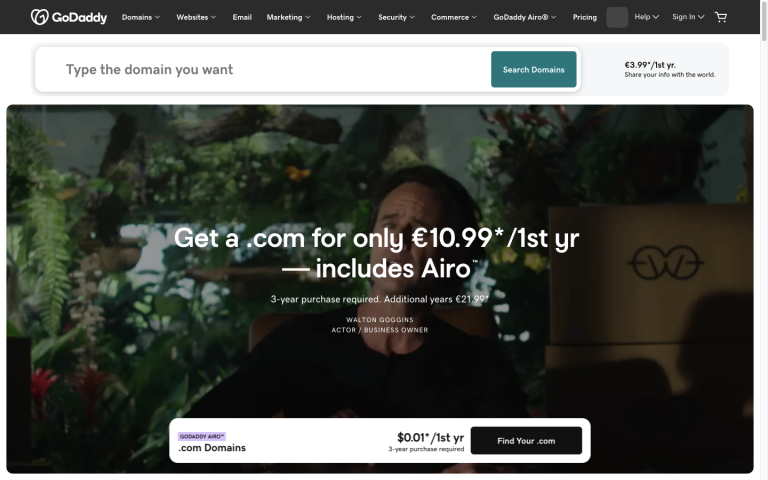
Task: Click the page vertical scrollbar
Action: click(764, 240)
